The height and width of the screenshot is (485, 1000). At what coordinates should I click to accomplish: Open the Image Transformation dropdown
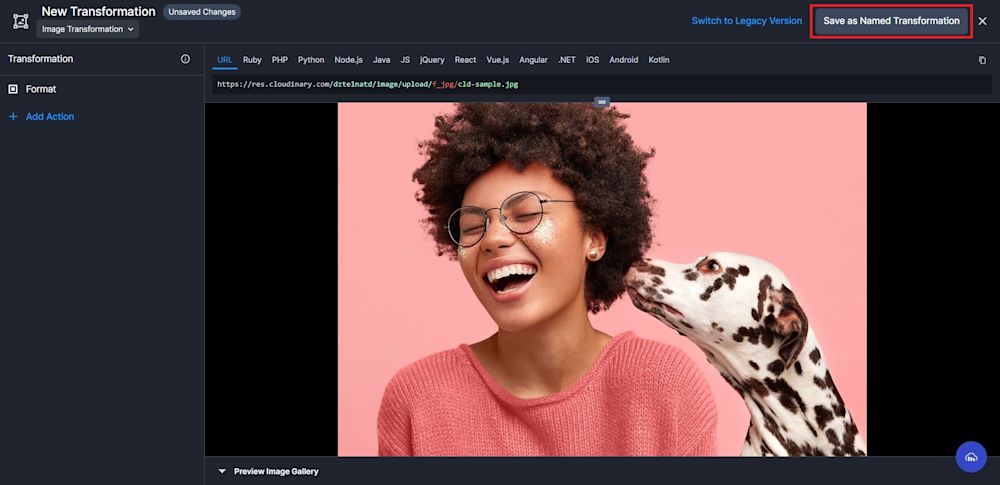point(88,30)
